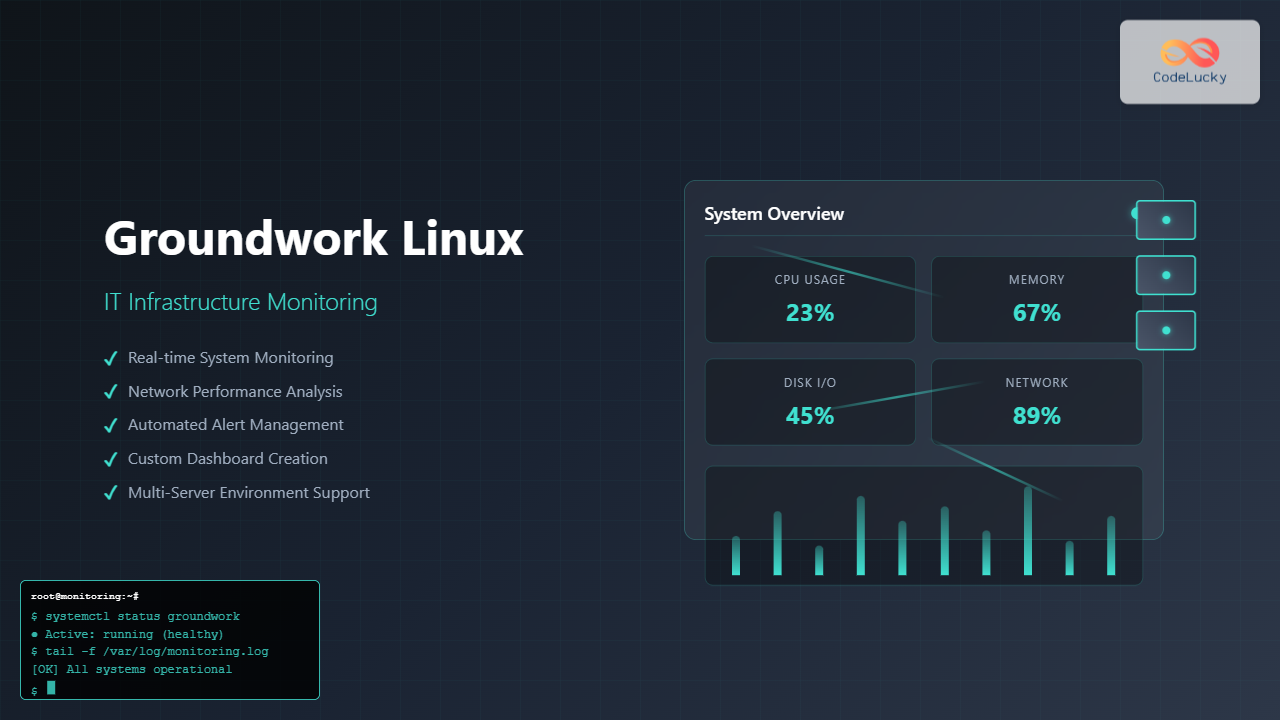This screenshot has width=1280, height=720.
Task: Select the checkmark beside Multi-Server Environment Support
Action: (x=111, y=492)
